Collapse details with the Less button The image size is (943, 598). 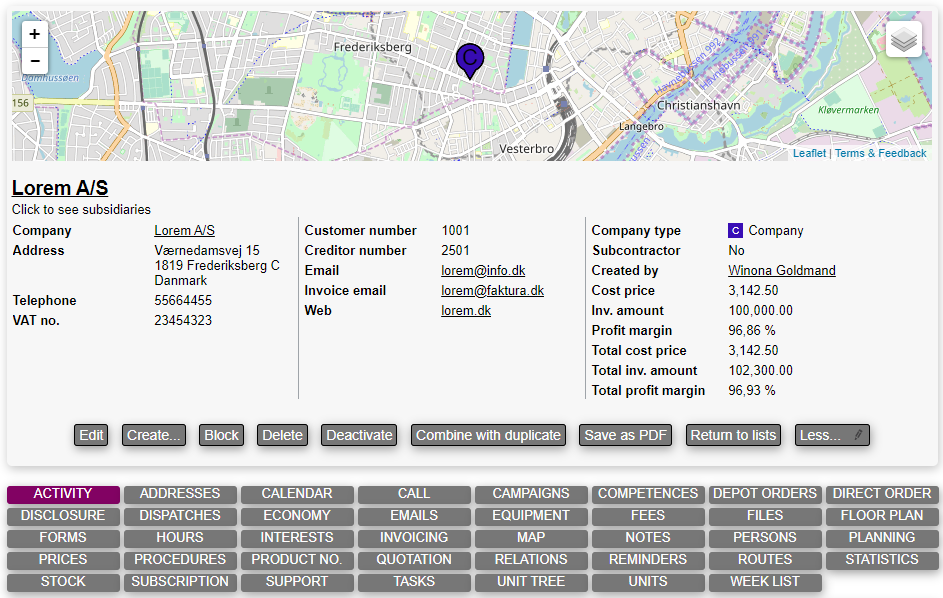(x=831, y=435)
